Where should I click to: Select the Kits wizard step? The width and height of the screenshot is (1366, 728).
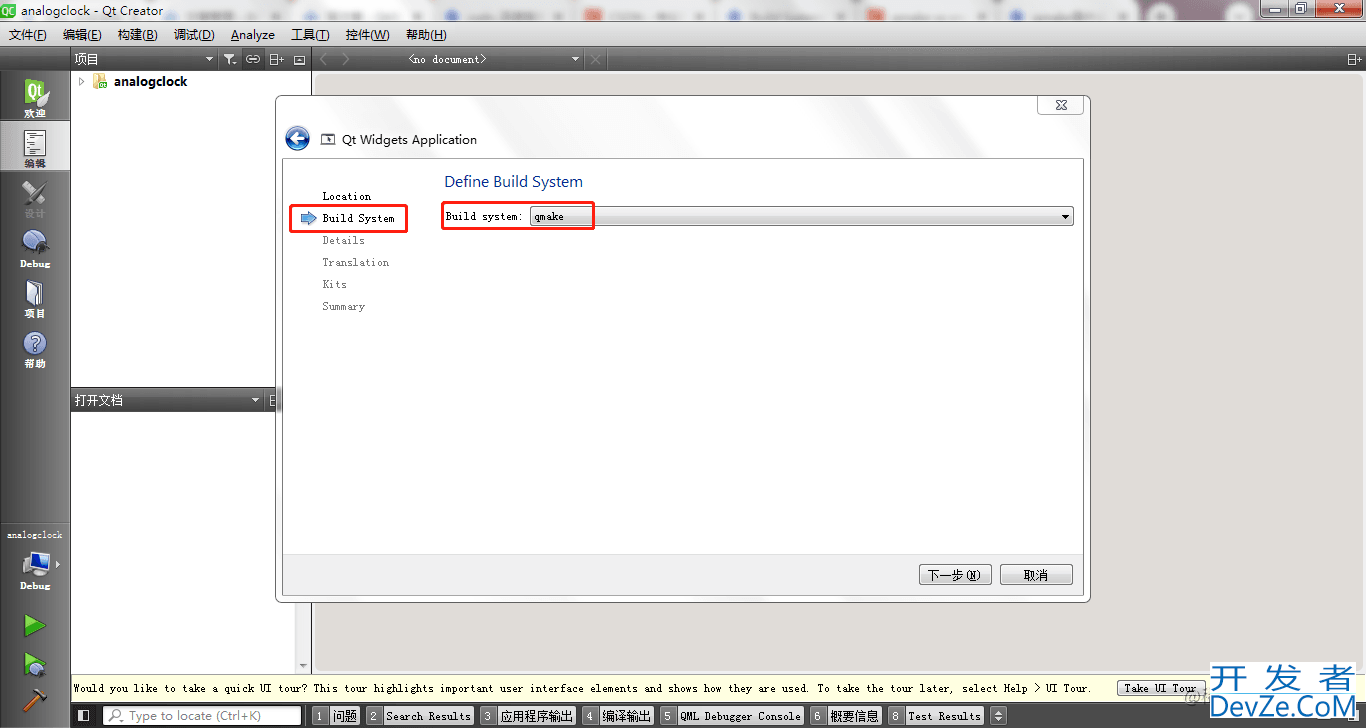[334, 284]
